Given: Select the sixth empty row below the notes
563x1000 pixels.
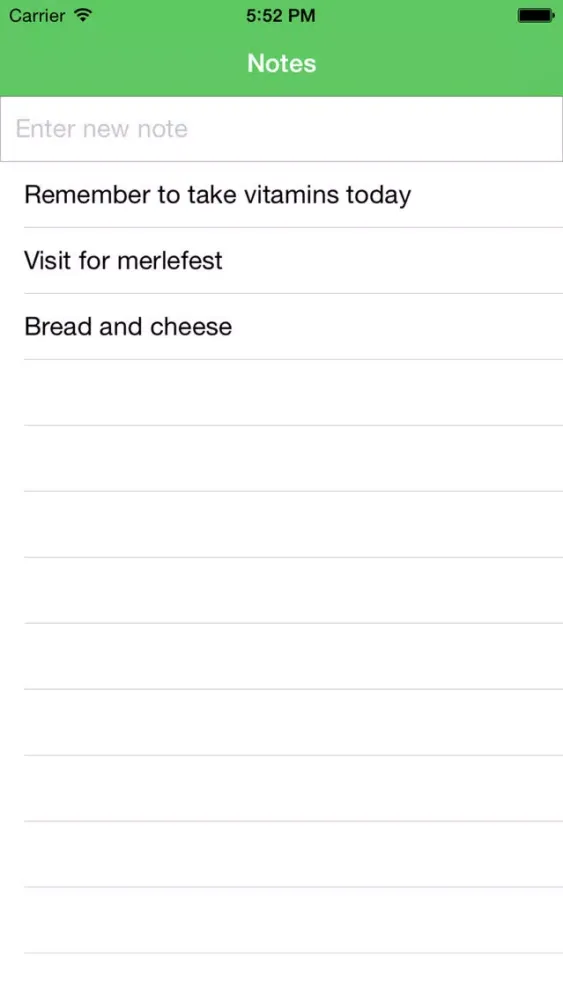Looking at the screenshot, I should coord(281,723).
